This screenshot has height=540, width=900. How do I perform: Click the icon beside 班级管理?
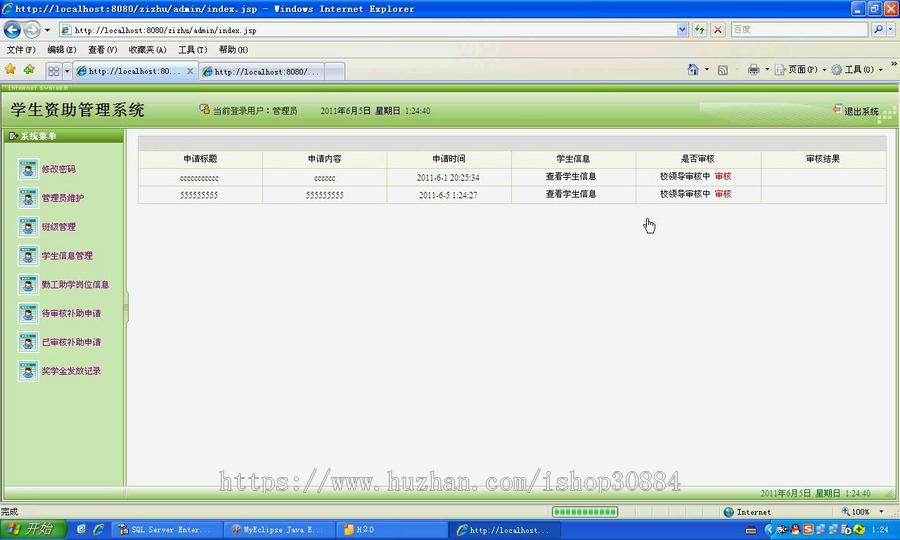coord(28,227)
